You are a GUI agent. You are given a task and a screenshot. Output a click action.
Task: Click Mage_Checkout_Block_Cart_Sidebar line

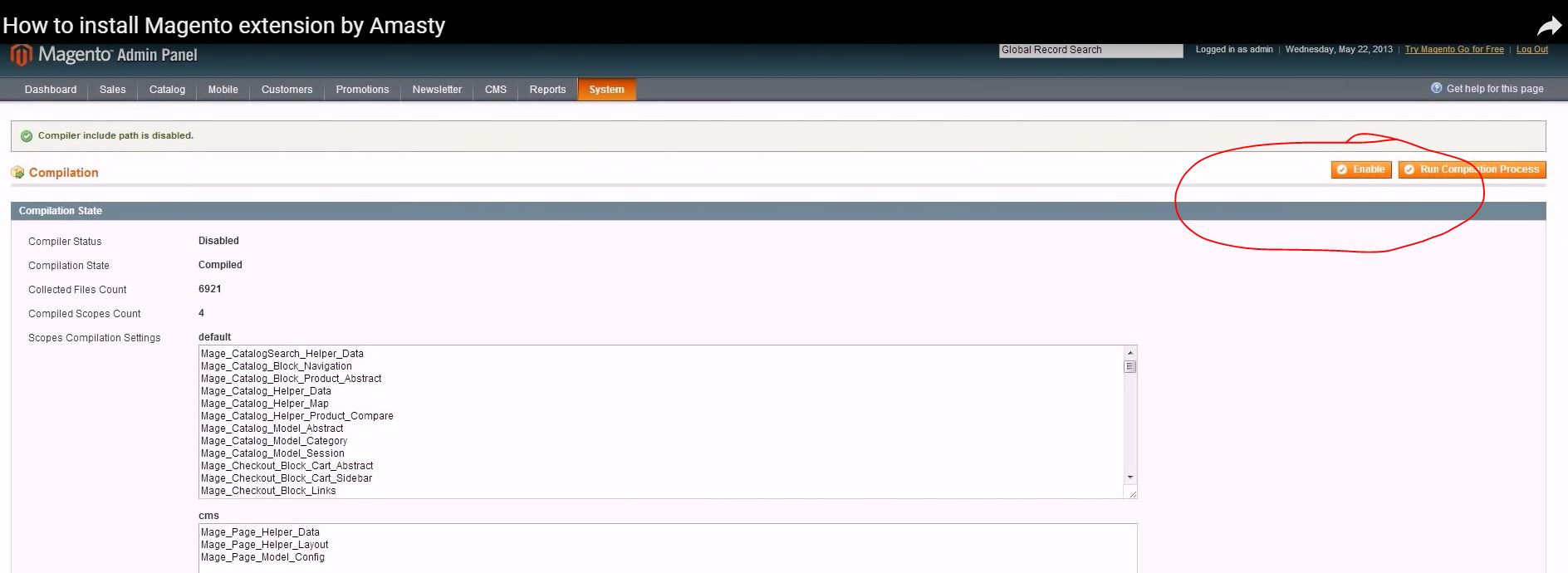click(287, 478)
